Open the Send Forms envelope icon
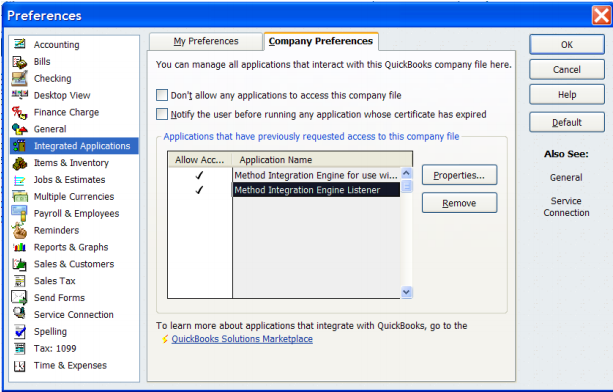Viewport: 613px width, 392px height. 19,297
